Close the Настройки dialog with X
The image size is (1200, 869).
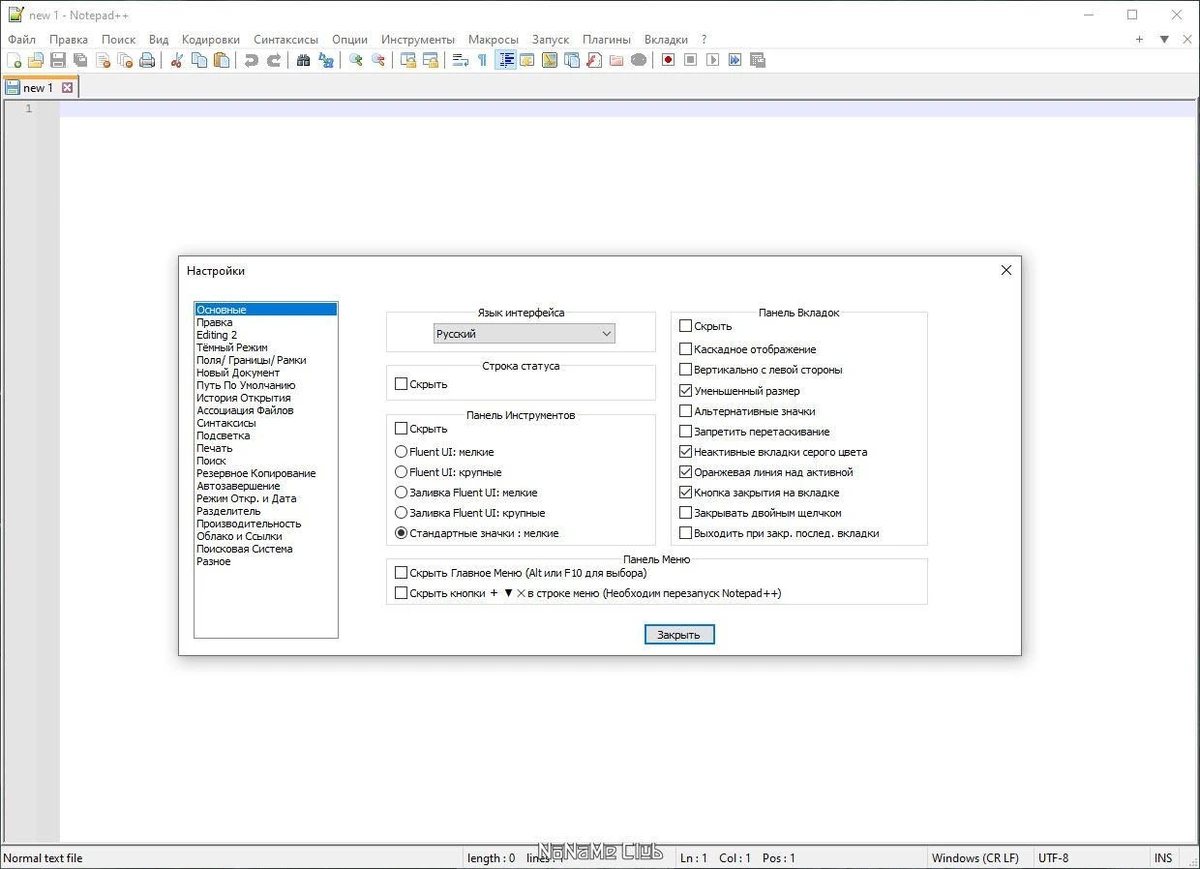click(1006, 270)
